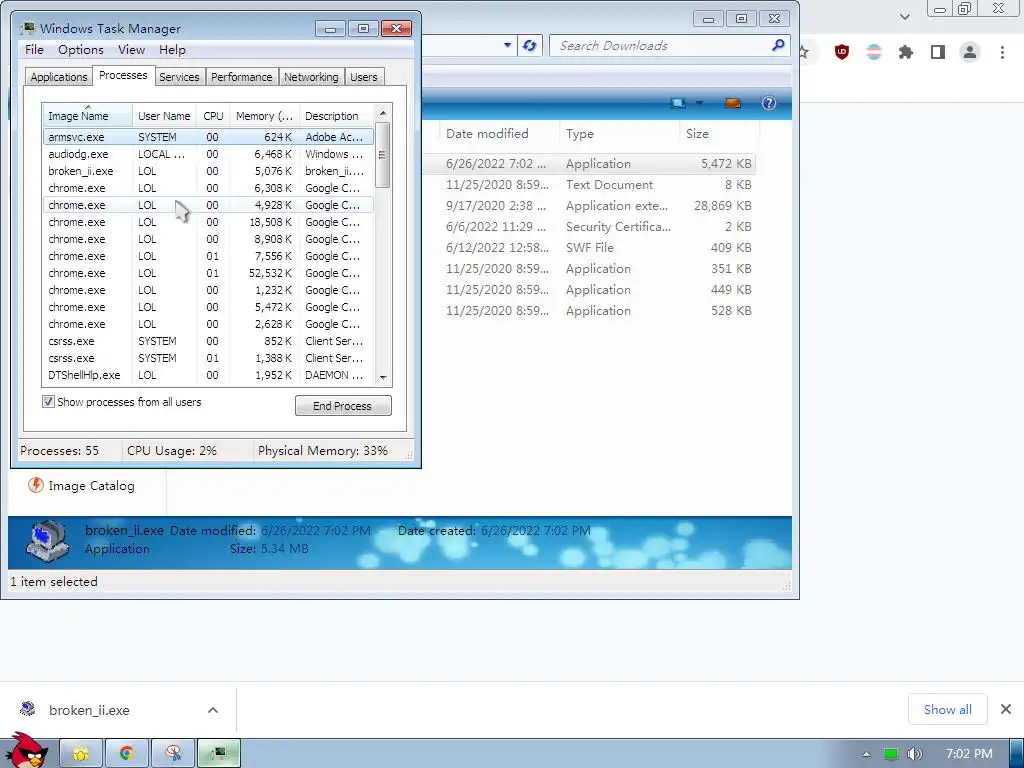
Task: Click the broken_ii.exe icon in download bar
Action: (x=27, y=709)
